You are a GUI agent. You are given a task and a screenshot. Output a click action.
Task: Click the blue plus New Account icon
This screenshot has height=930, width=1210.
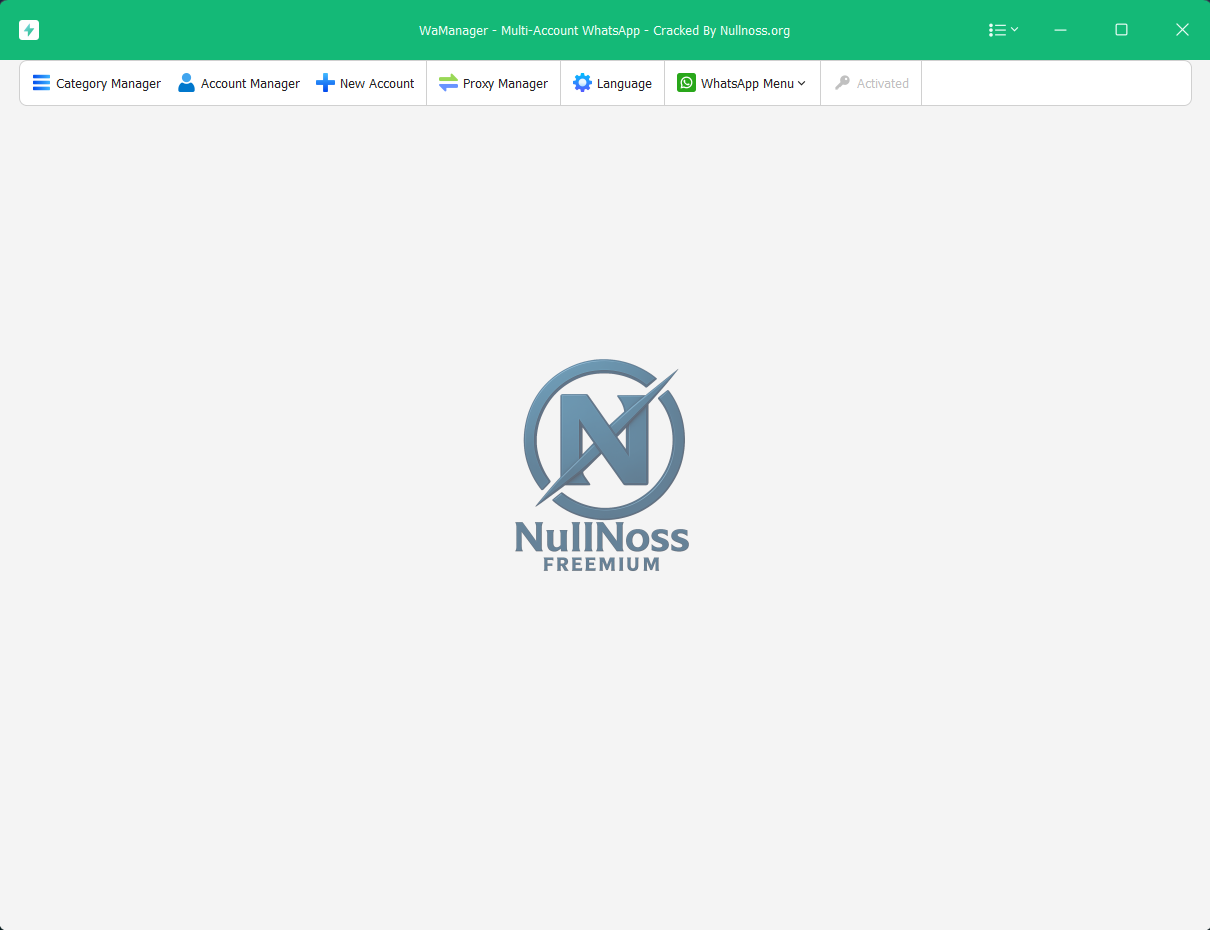pos(325,83)
